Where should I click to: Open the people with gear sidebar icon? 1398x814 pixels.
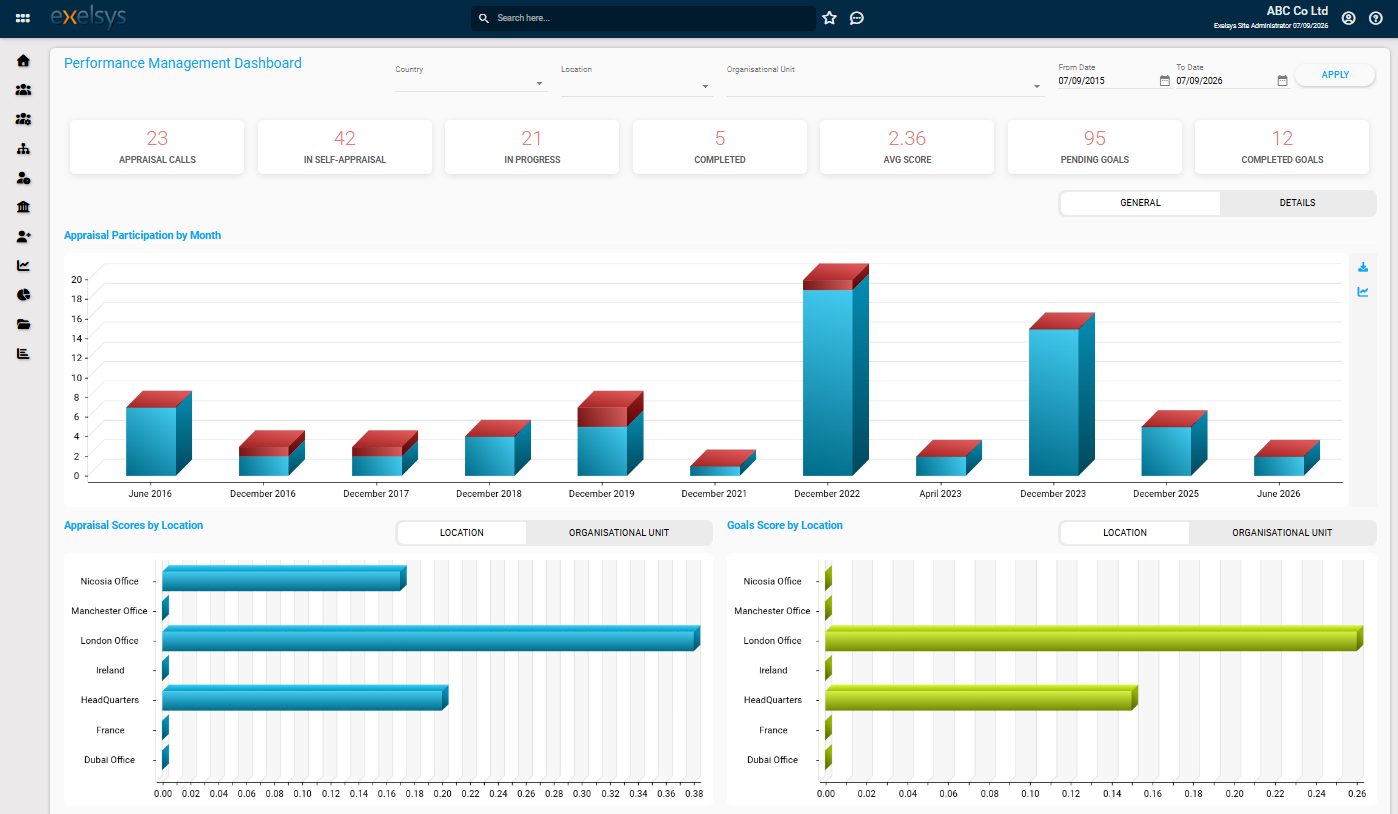pyautogui.click(x=23, y=119)
